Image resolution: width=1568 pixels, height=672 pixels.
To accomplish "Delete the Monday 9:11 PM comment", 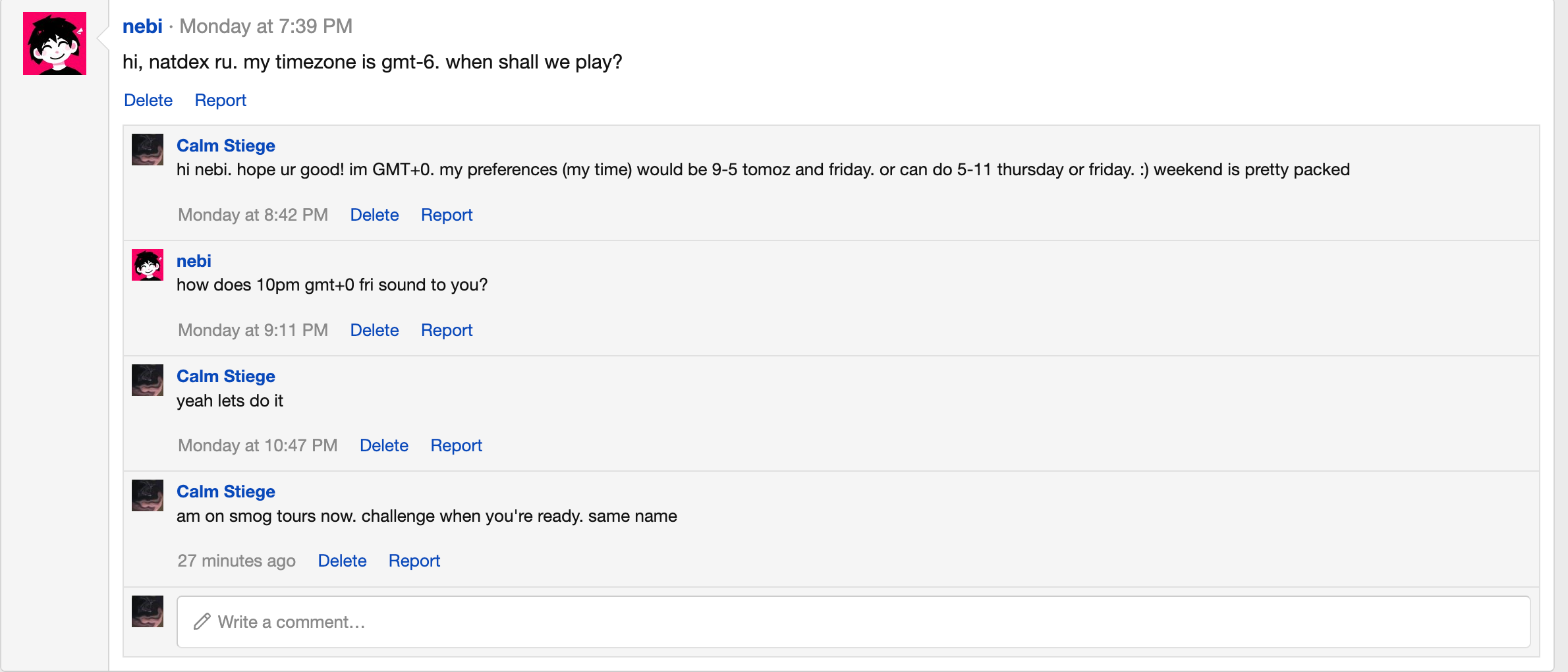I will click(x=374, y=330).
